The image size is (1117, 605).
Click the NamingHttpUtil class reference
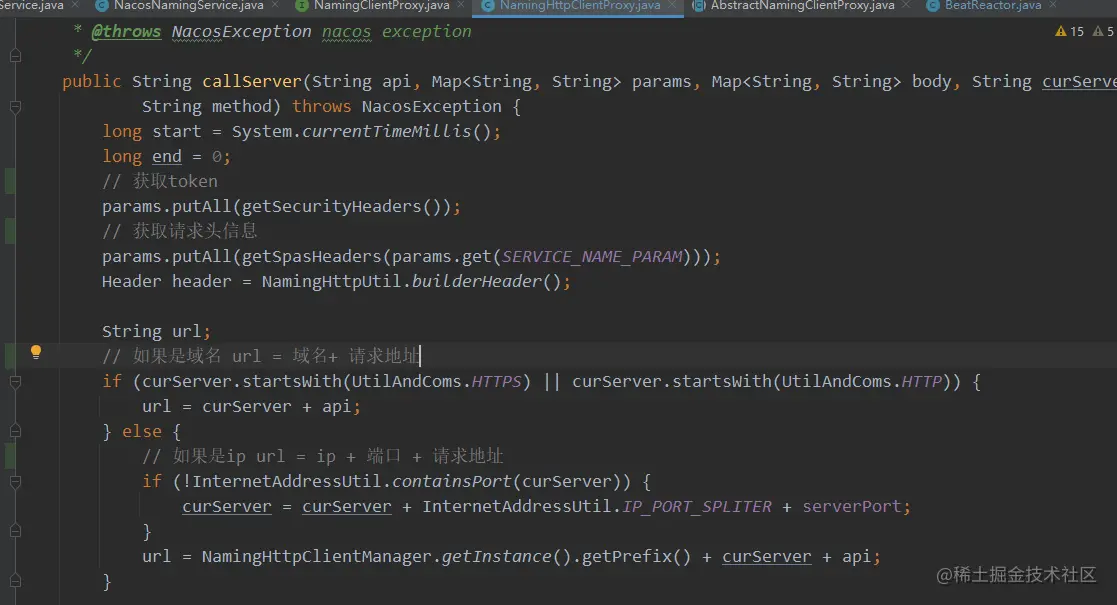[331, 281]
